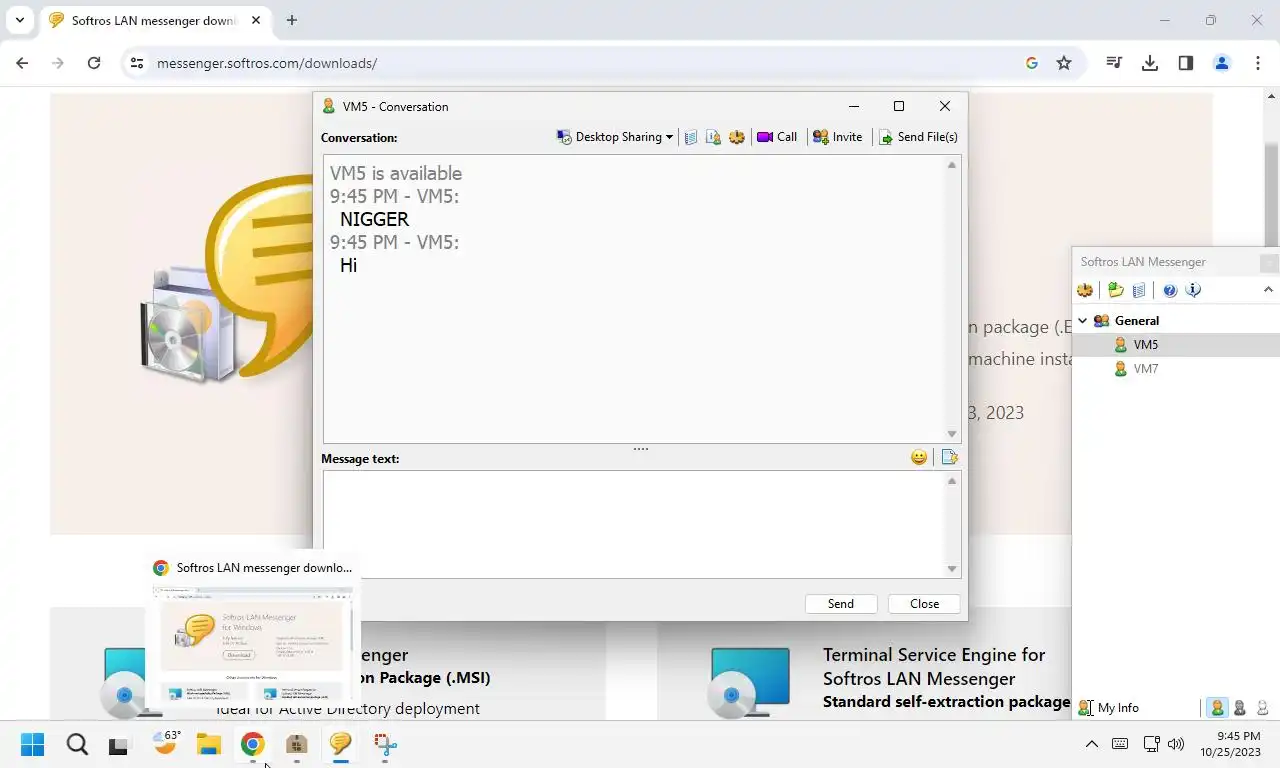This screenshot has width=1280, height=768.
Task: Open Chrome tab search dropdown arrow
Action: [x=19, y=20]
